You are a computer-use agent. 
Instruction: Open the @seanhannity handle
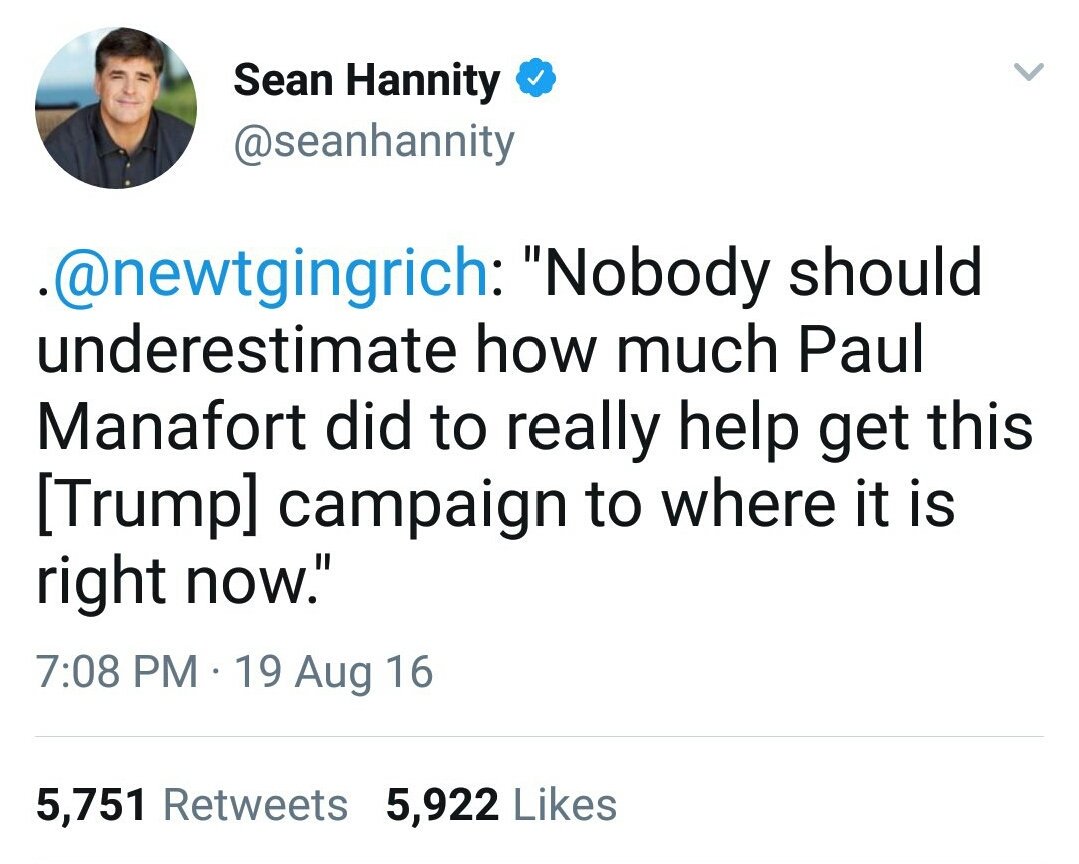pyautogui.click(x=374, y=142)
